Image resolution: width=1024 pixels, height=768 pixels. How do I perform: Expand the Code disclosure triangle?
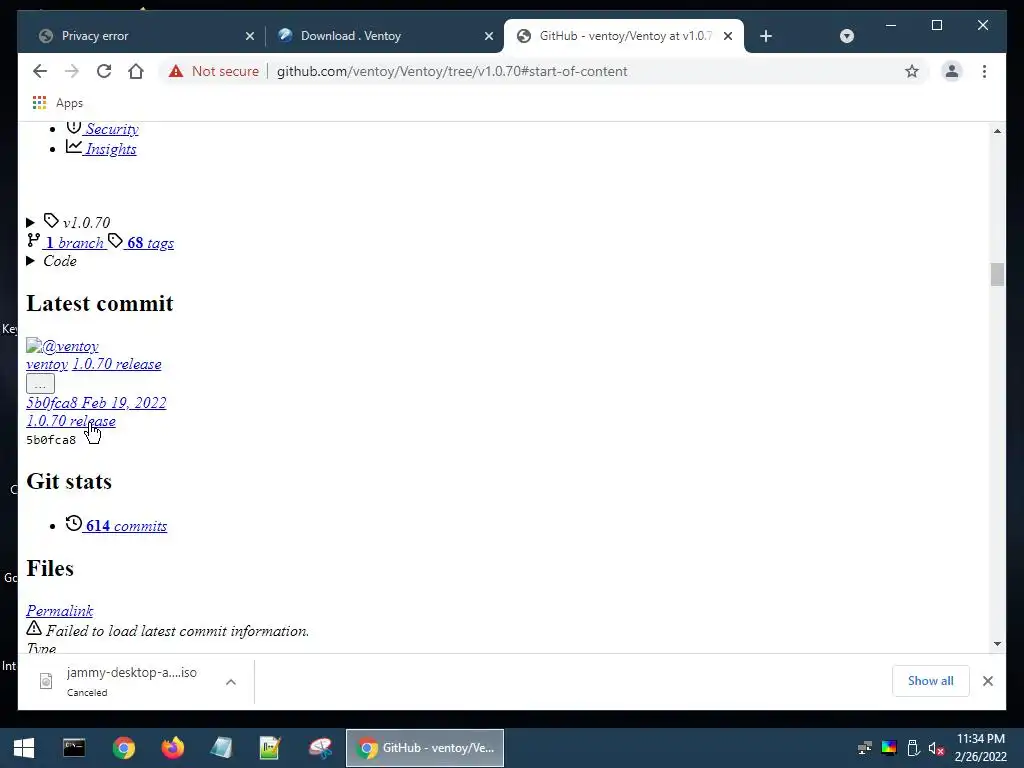click(30, 261)
